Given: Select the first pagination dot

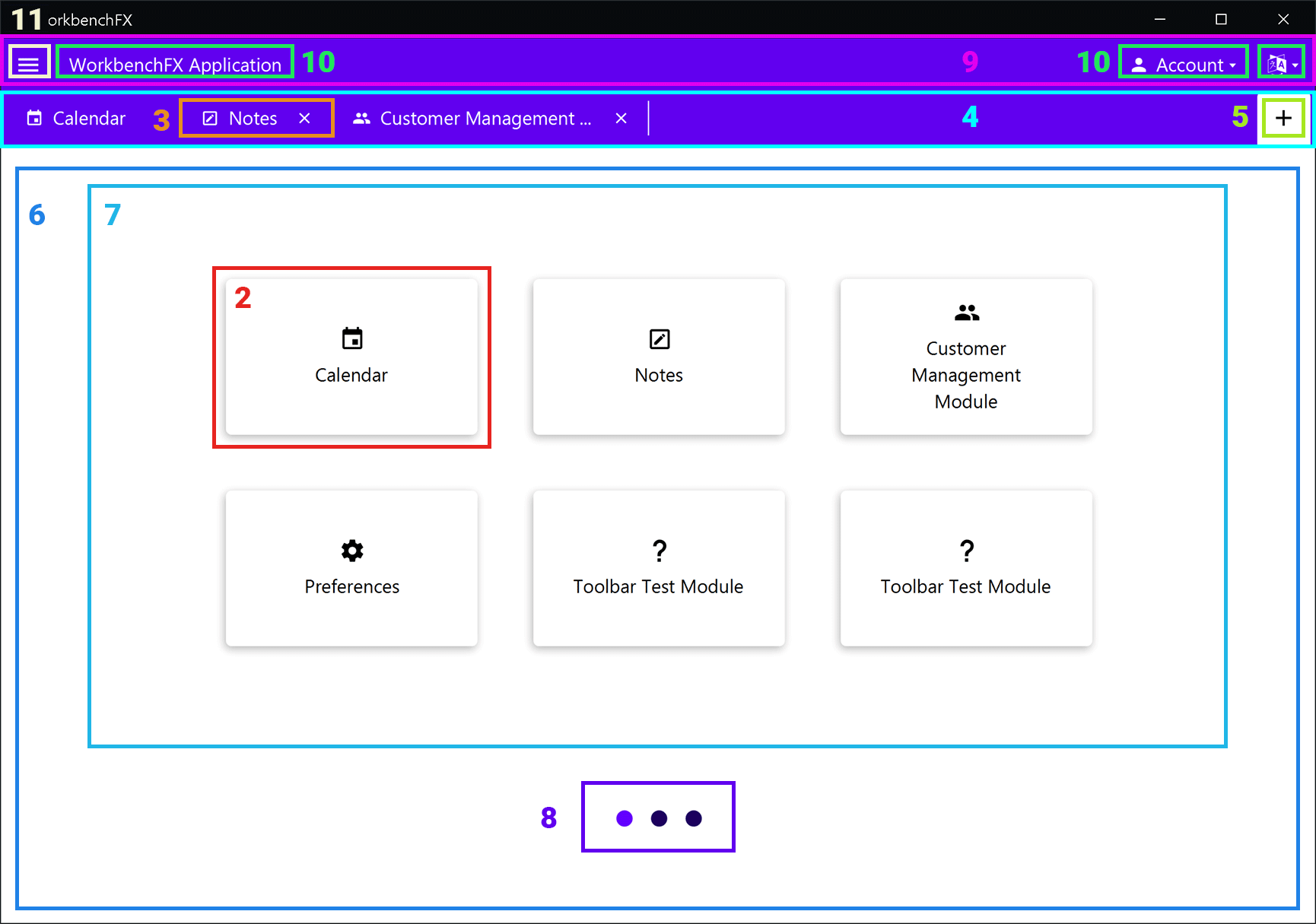Looking at the screenshot, I should point(625,818).
